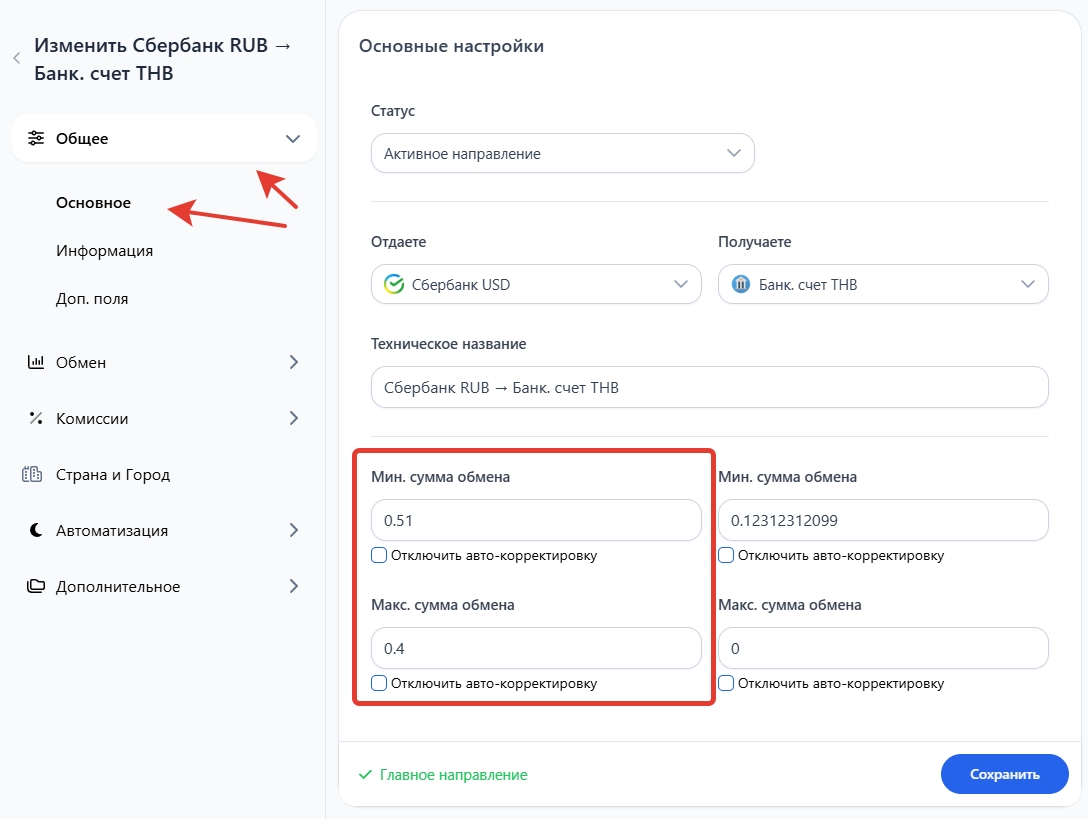Toggle auto-correction checkbox under left Мин. сумма
The image size is (1088, 819).
[x=379, y=555]
